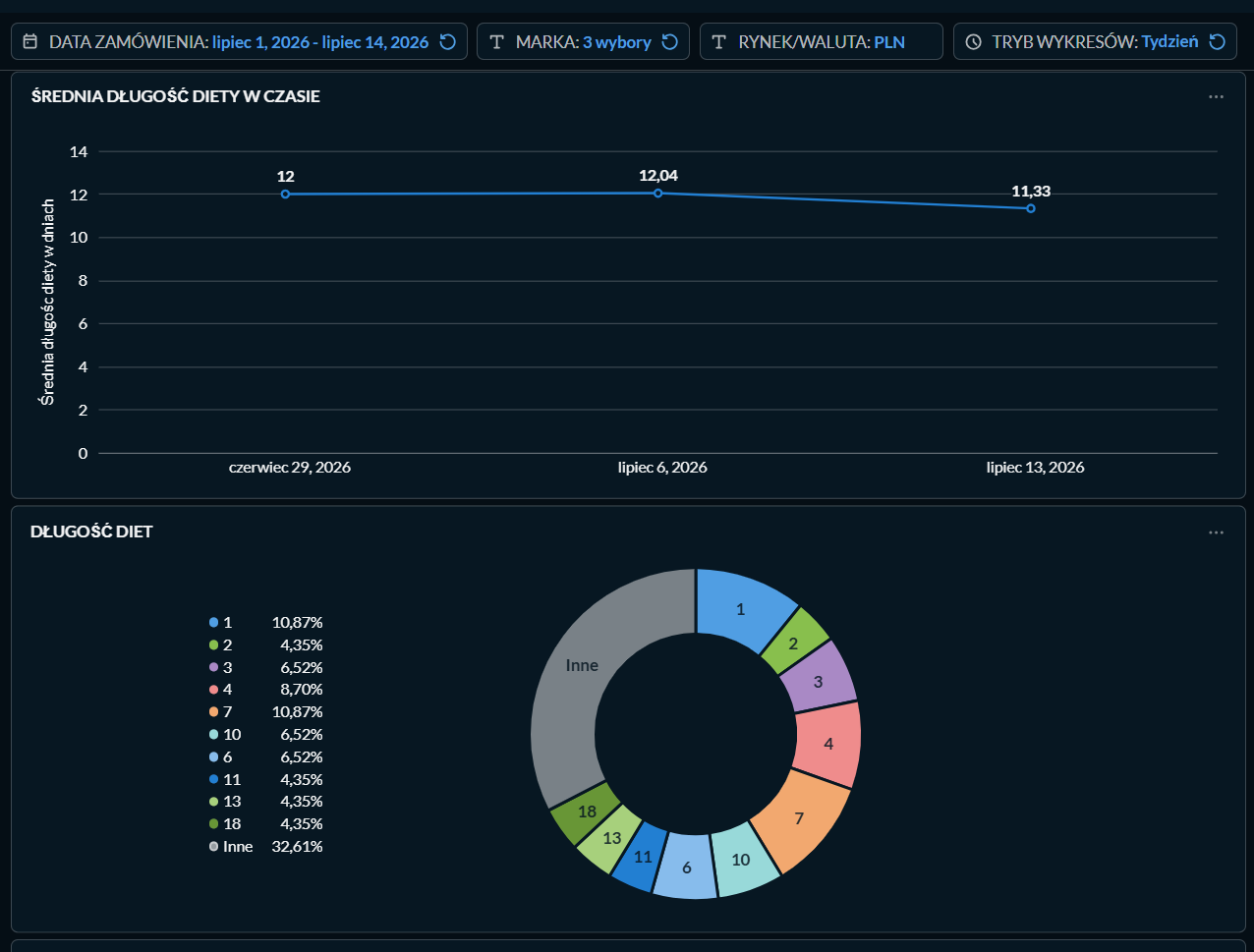1254x952 pixels.
Task: Open the Rynek/Waluta PLN filter
Action: click(822, 41)
